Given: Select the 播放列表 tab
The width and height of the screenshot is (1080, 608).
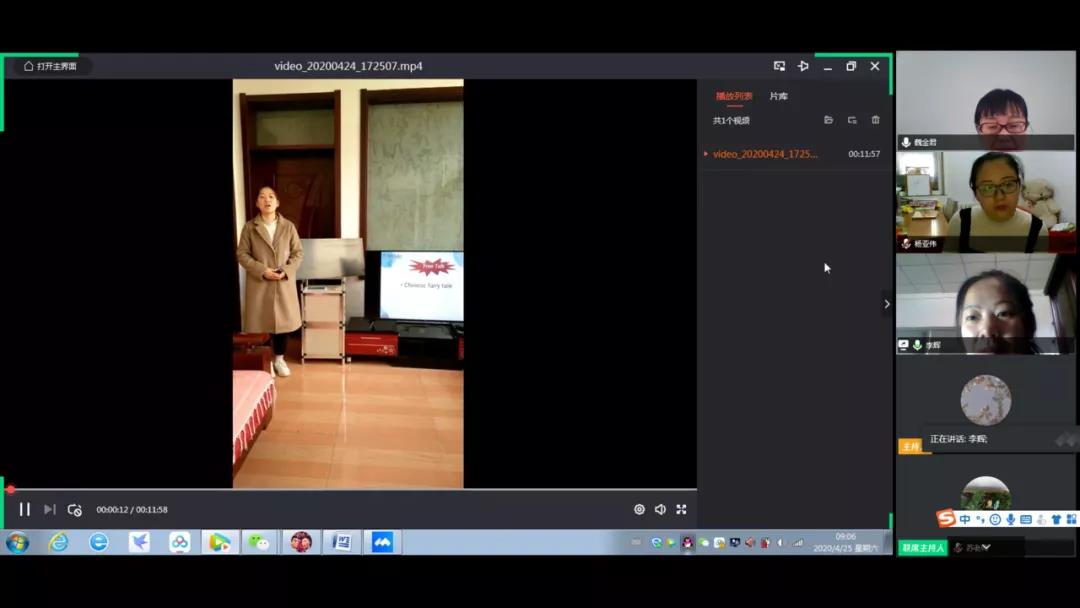Looking at the screenshot, I should point(734,96).
